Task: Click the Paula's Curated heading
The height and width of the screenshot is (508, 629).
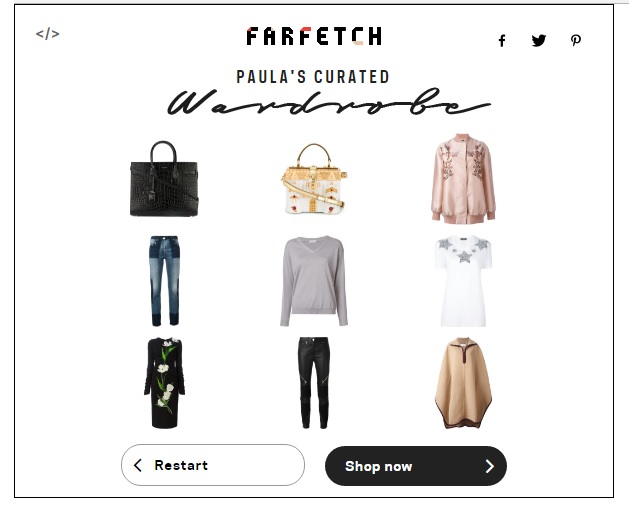Action: (313, 77)
